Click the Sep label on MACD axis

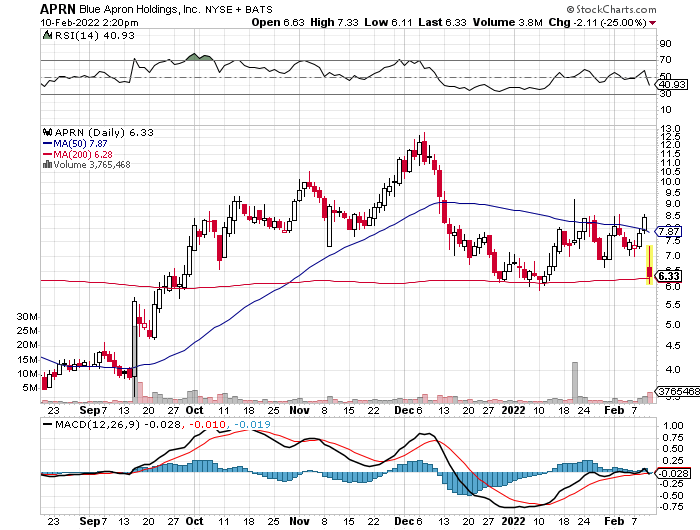pos(89,521)
